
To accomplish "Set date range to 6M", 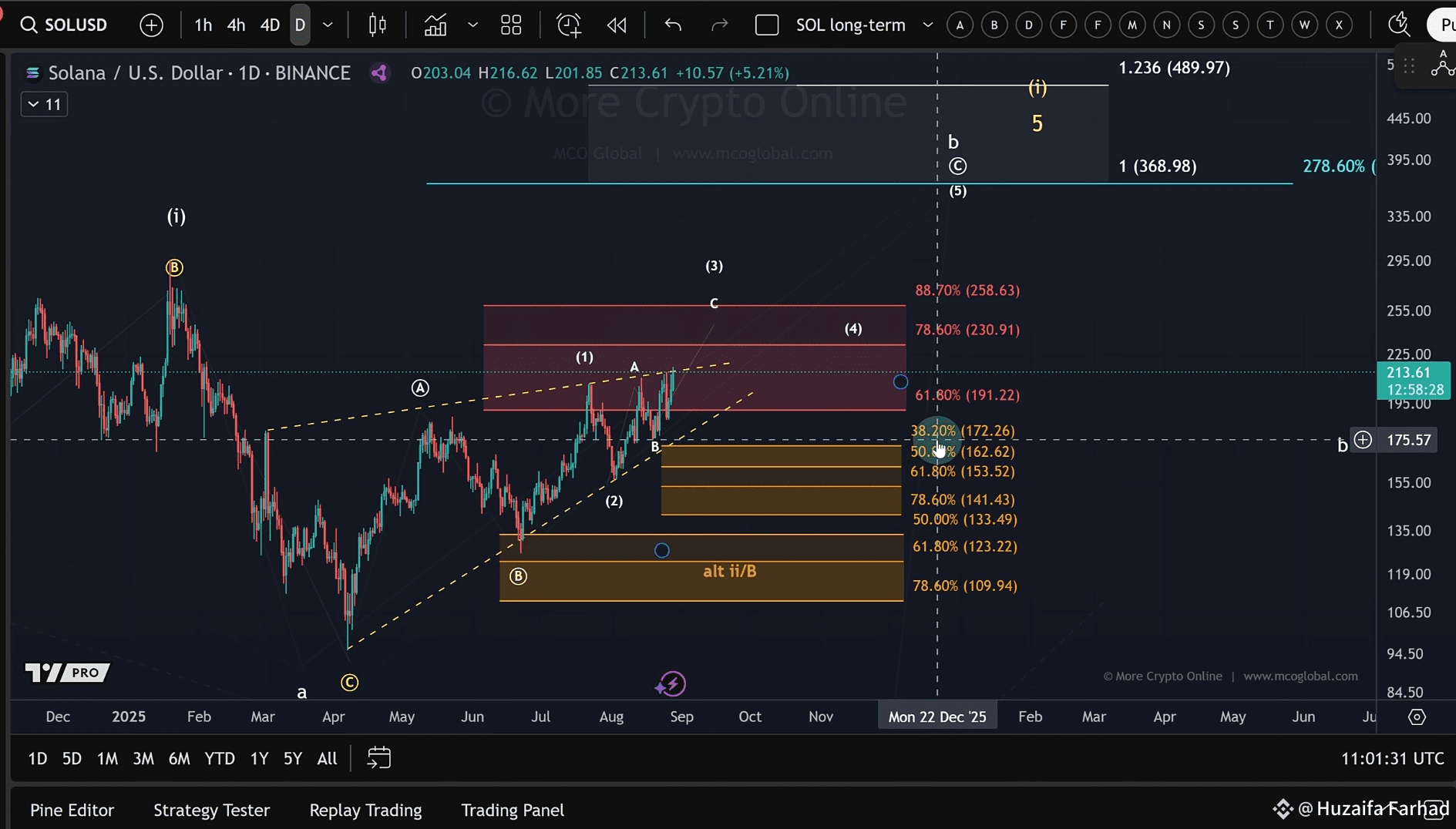I will (179, 759).
